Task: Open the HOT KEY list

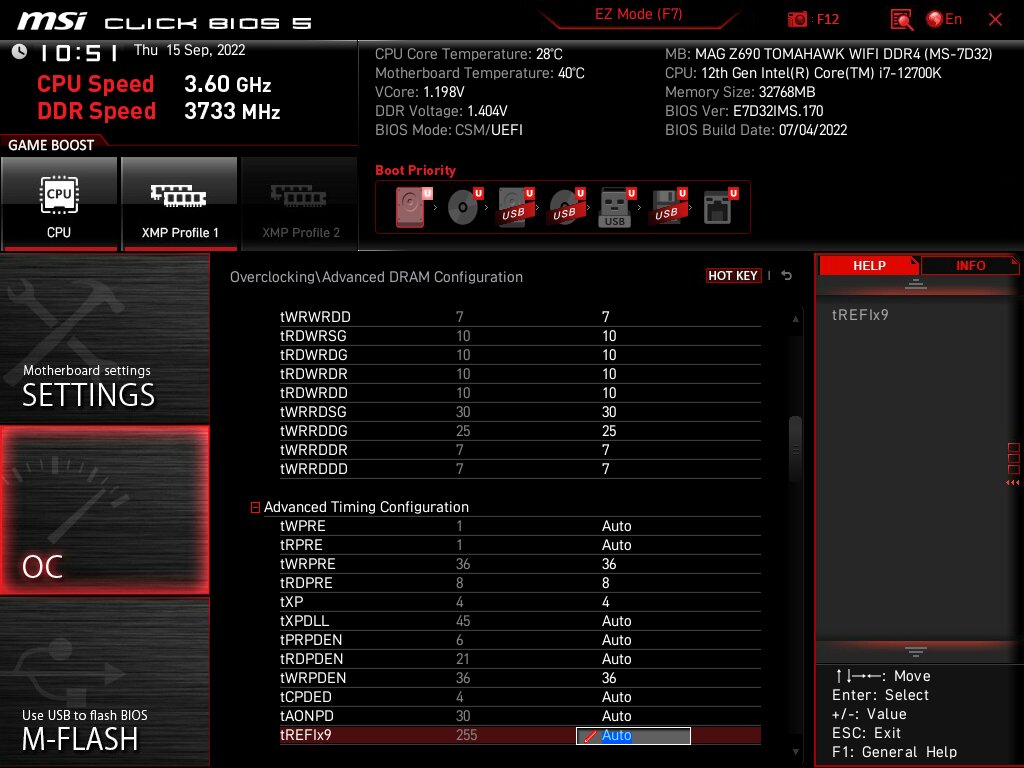Action: [733, 276]
